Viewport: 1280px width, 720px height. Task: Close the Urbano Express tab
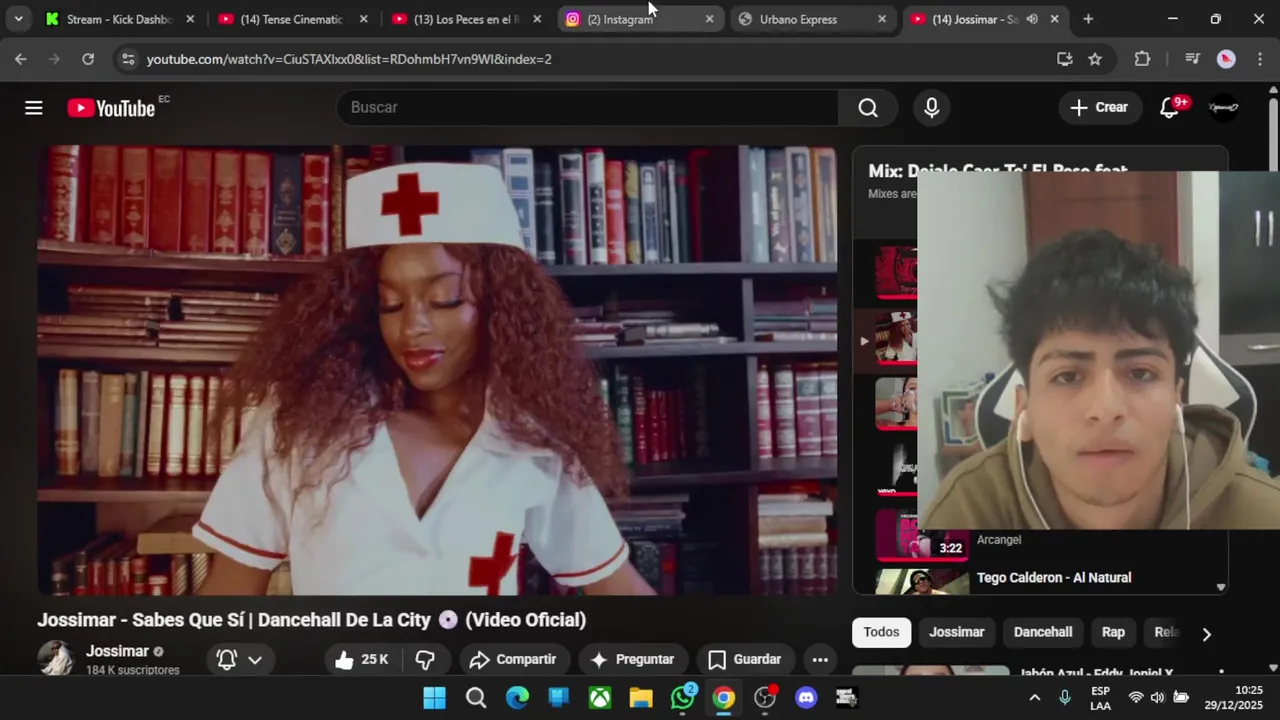(881, 19)
